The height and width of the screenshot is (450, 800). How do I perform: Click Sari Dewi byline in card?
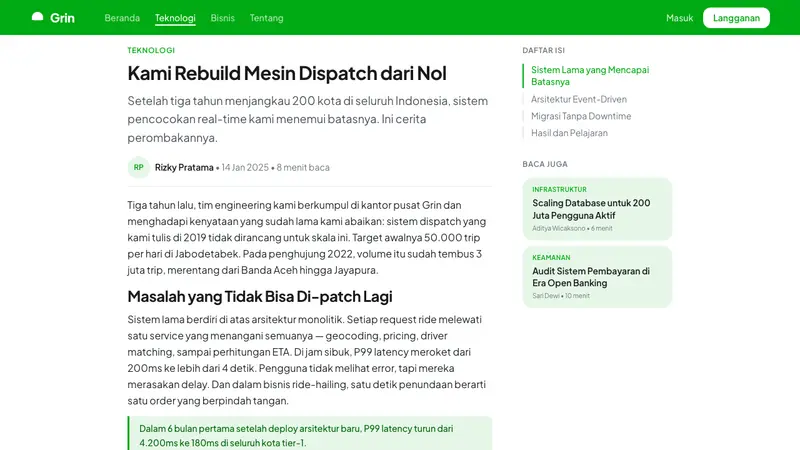coord(545,296)
